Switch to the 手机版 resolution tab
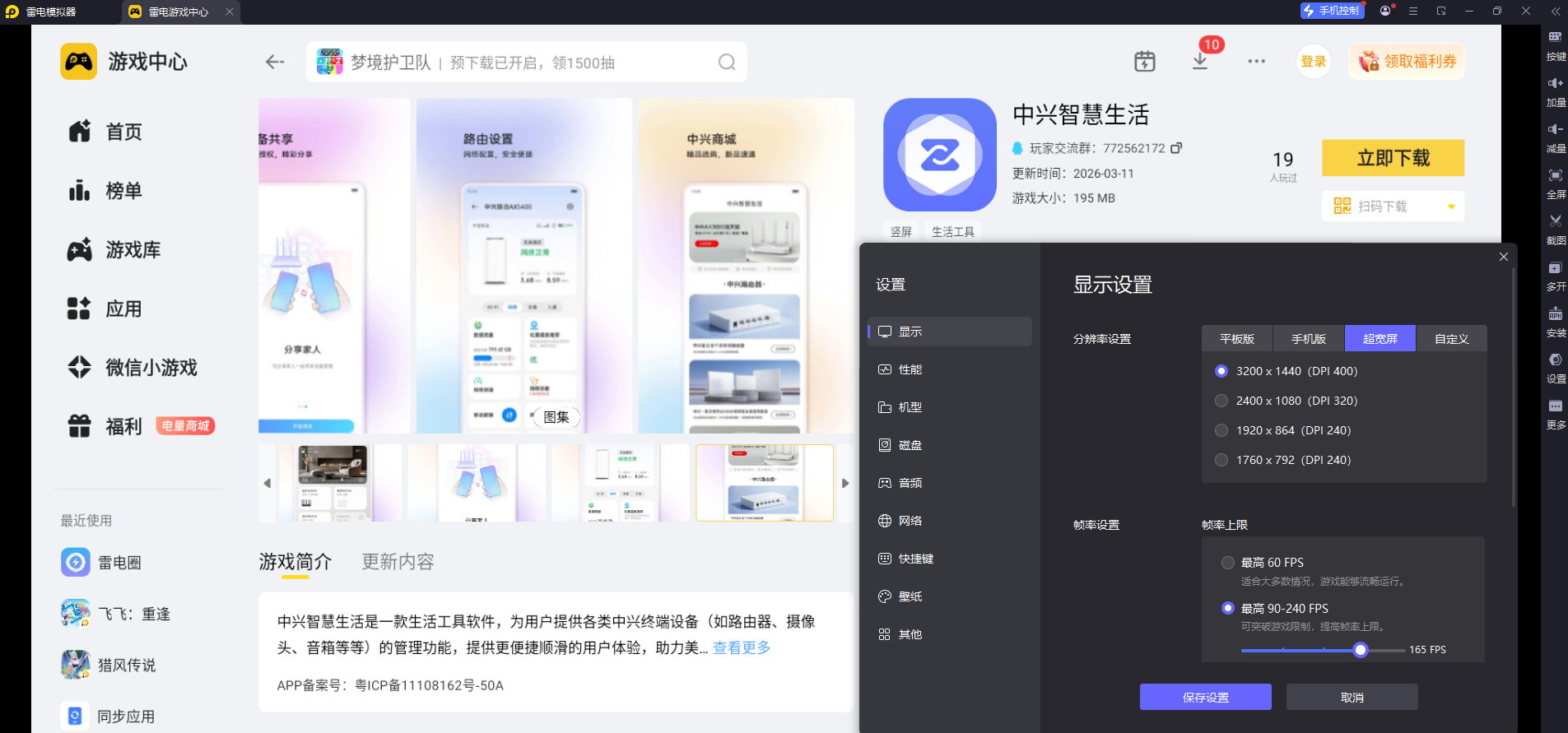The width and height of the screenshot is (1568, 733). 1309,338
